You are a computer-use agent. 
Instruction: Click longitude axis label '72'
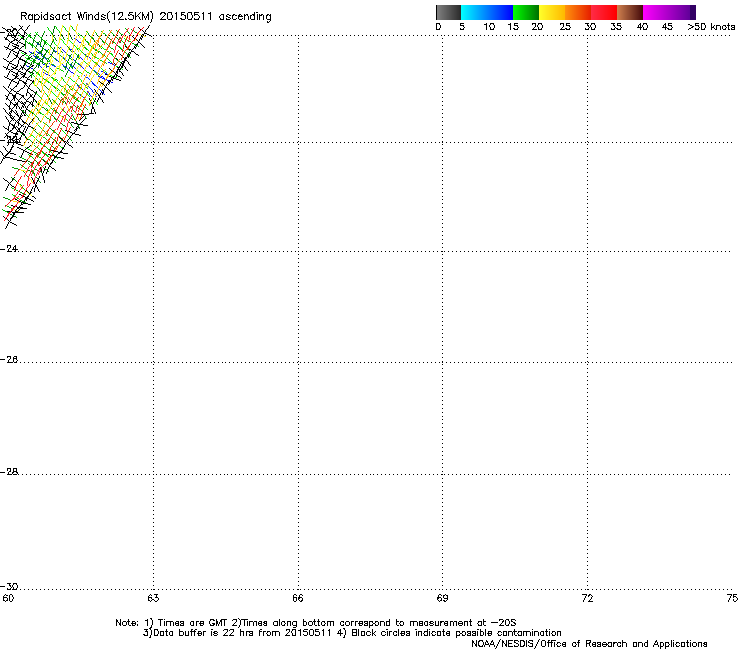click(588, 599)
